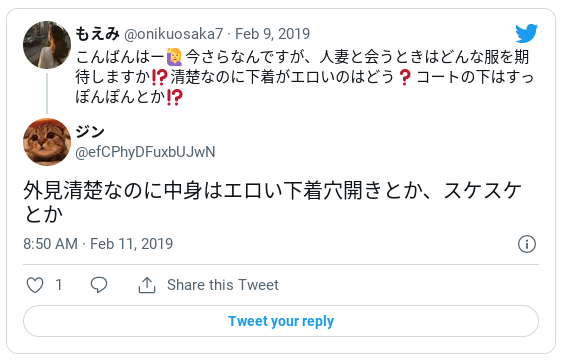Click the Tweet your reply button
This screenshot has width=561, height=362.
point(281,321)
